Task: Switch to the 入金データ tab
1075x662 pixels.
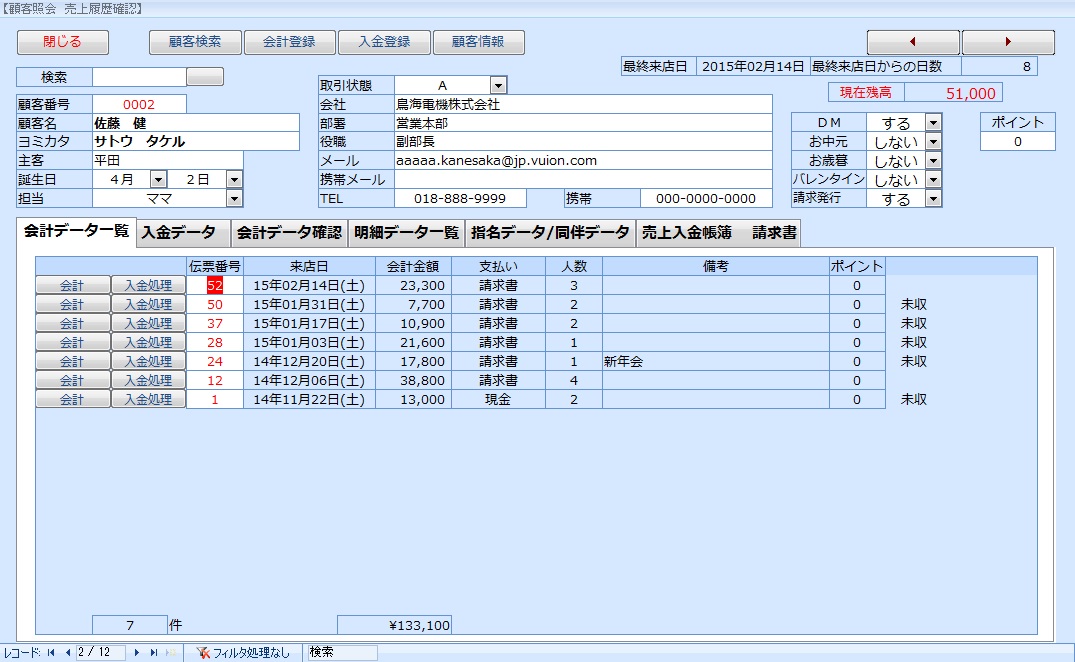Action: tap(178, 233)
